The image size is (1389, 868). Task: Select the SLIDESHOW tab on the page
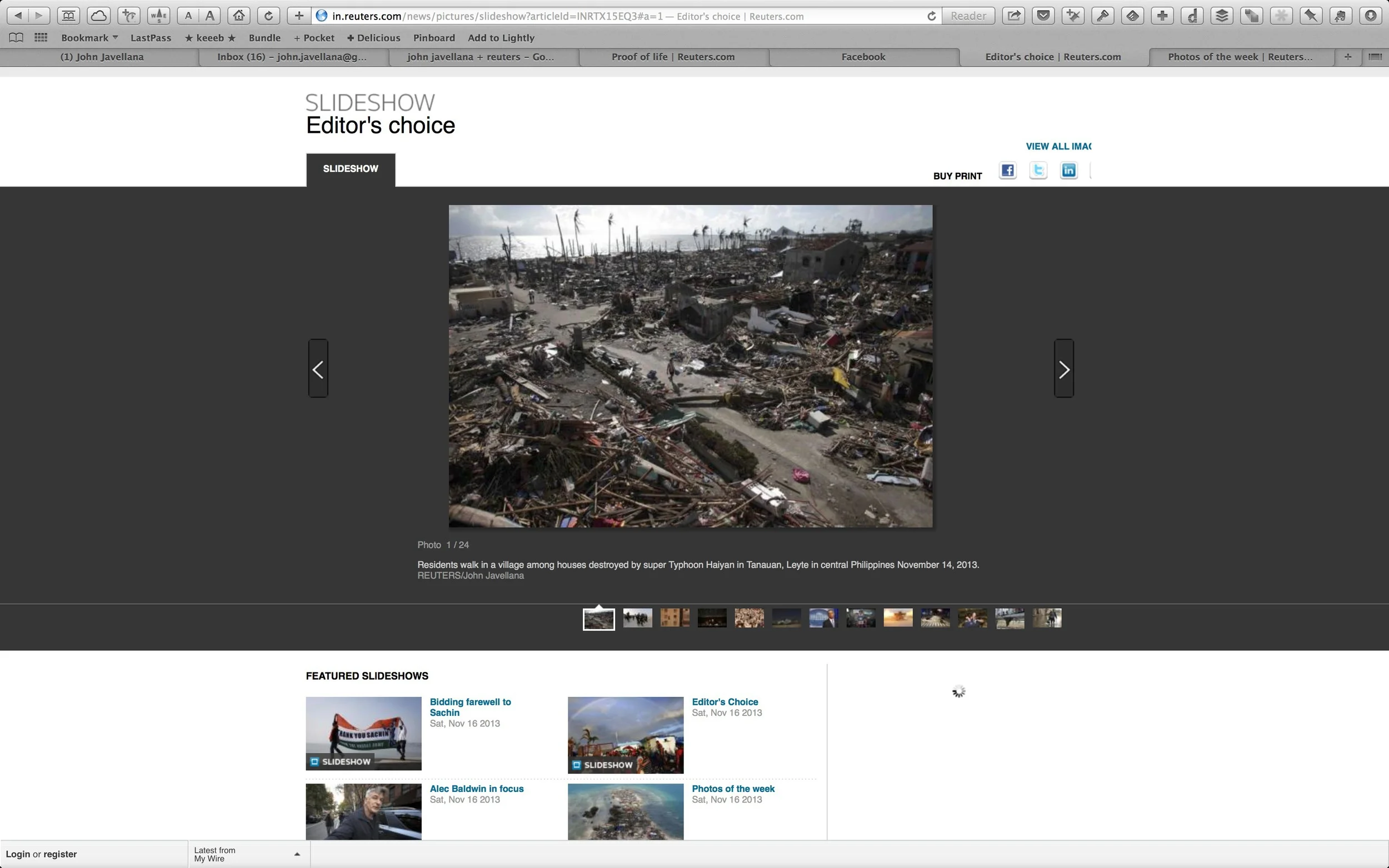350,168
